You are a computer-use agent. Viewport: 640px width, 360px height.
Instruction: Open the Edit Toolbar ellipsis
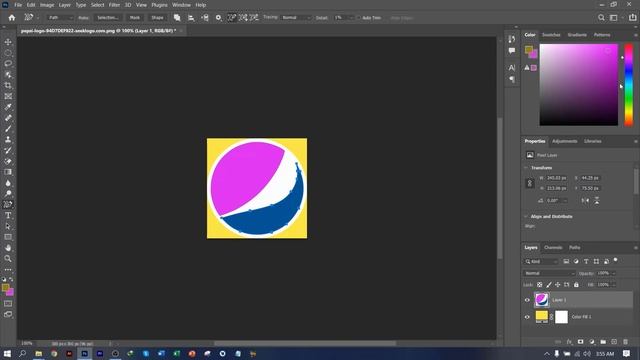click(x=8, y=270)
